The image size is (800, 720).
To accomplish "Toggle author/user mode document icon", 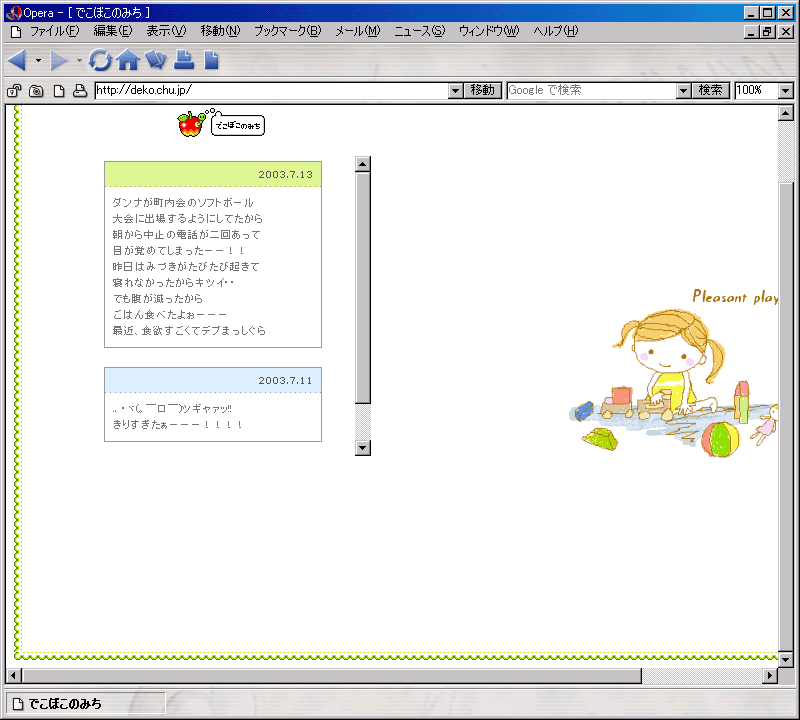I will tap(59, 91).
